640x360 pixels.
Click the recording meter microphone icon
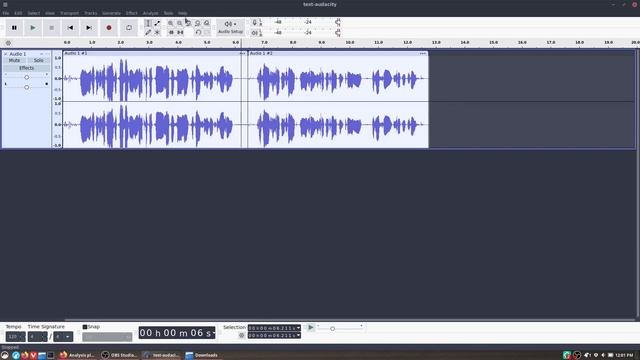coord(255,23)
